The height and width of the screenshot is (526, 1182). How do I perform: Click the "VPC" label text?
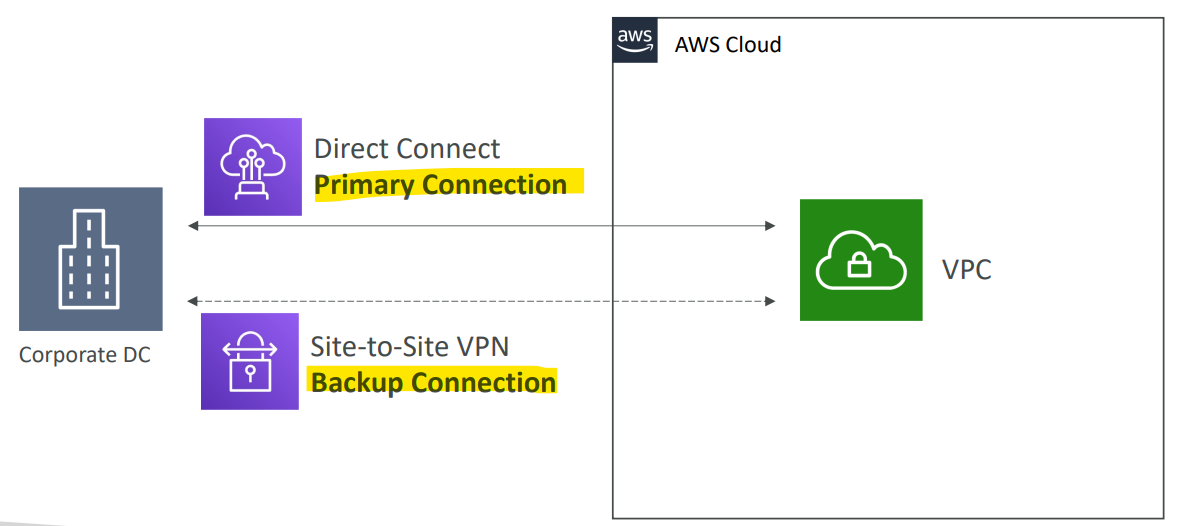pyautogui.click(x=966, y=270)
